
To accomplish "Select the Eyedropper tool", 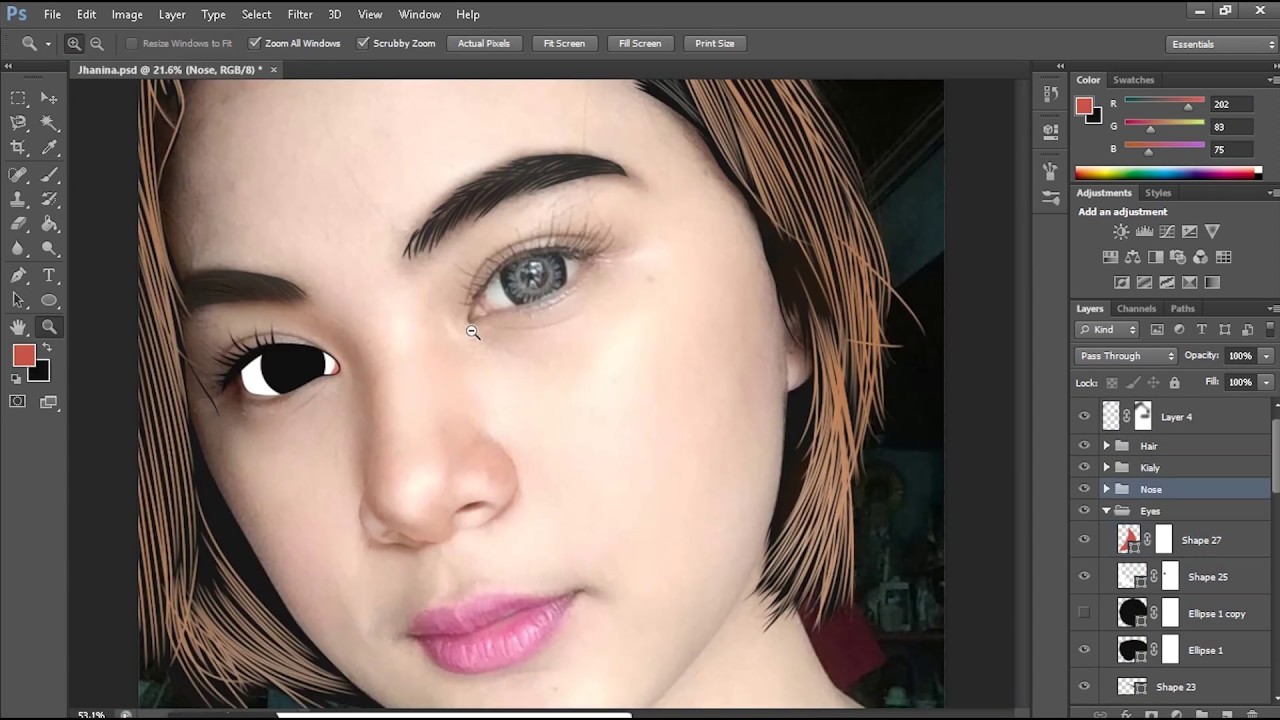I will (49, 147).
